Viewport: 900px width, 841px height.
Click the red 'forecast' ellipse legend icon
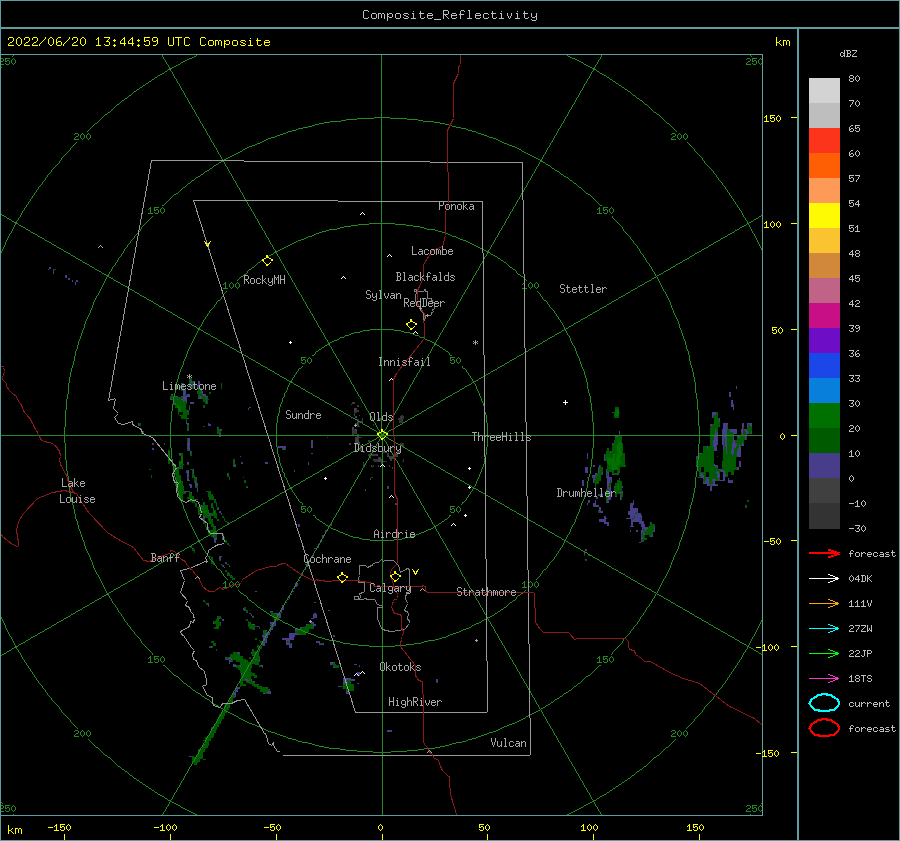824,728
